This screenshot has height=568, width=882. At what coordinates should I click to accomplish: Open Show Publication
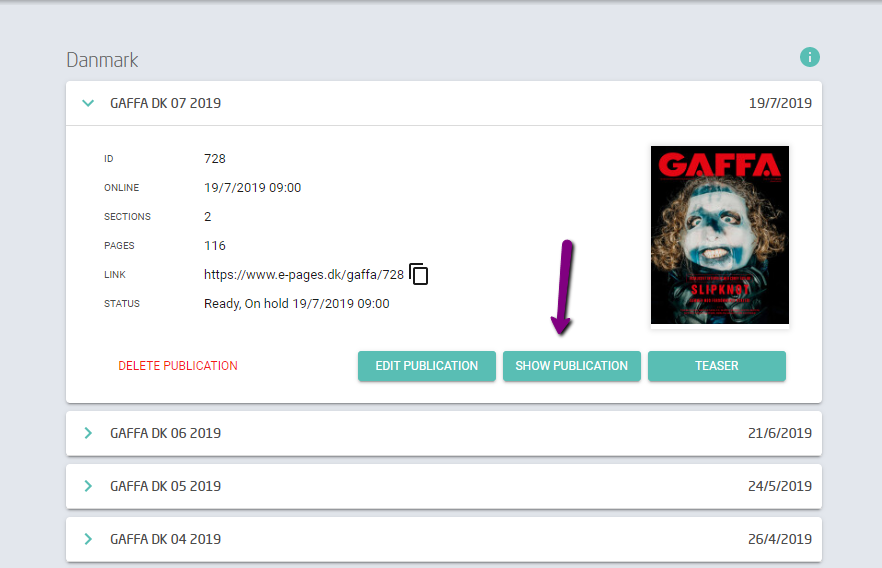point(572,366)
